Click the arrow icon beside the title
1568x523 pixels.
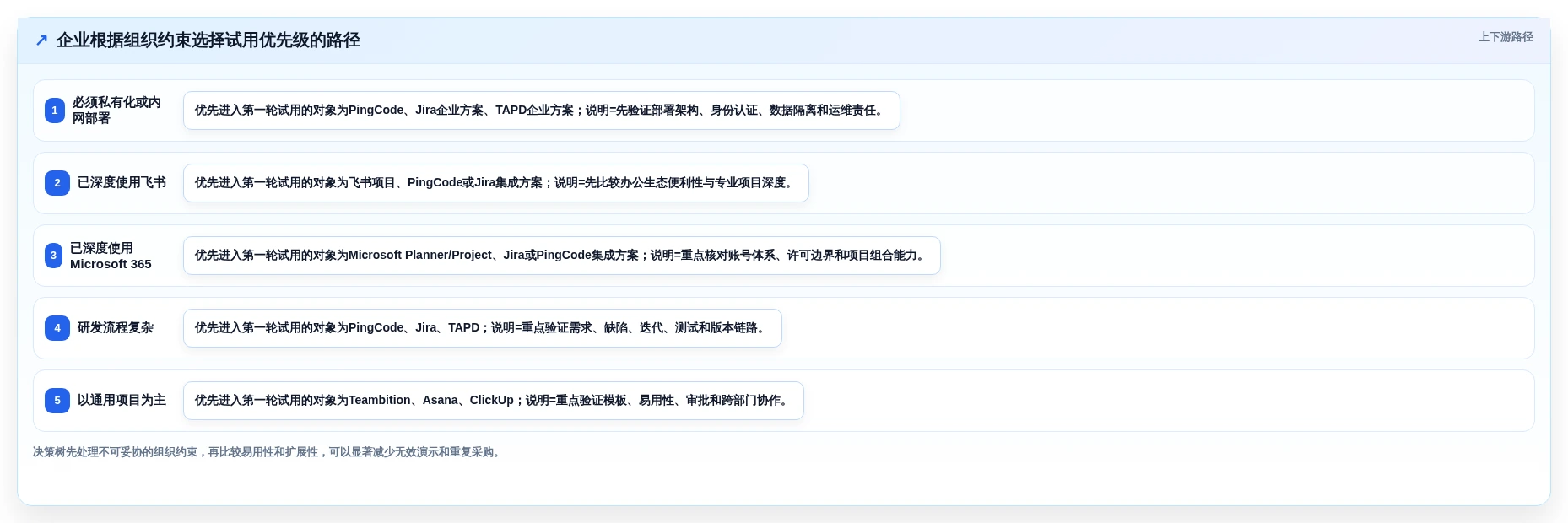tap(41, 40)
